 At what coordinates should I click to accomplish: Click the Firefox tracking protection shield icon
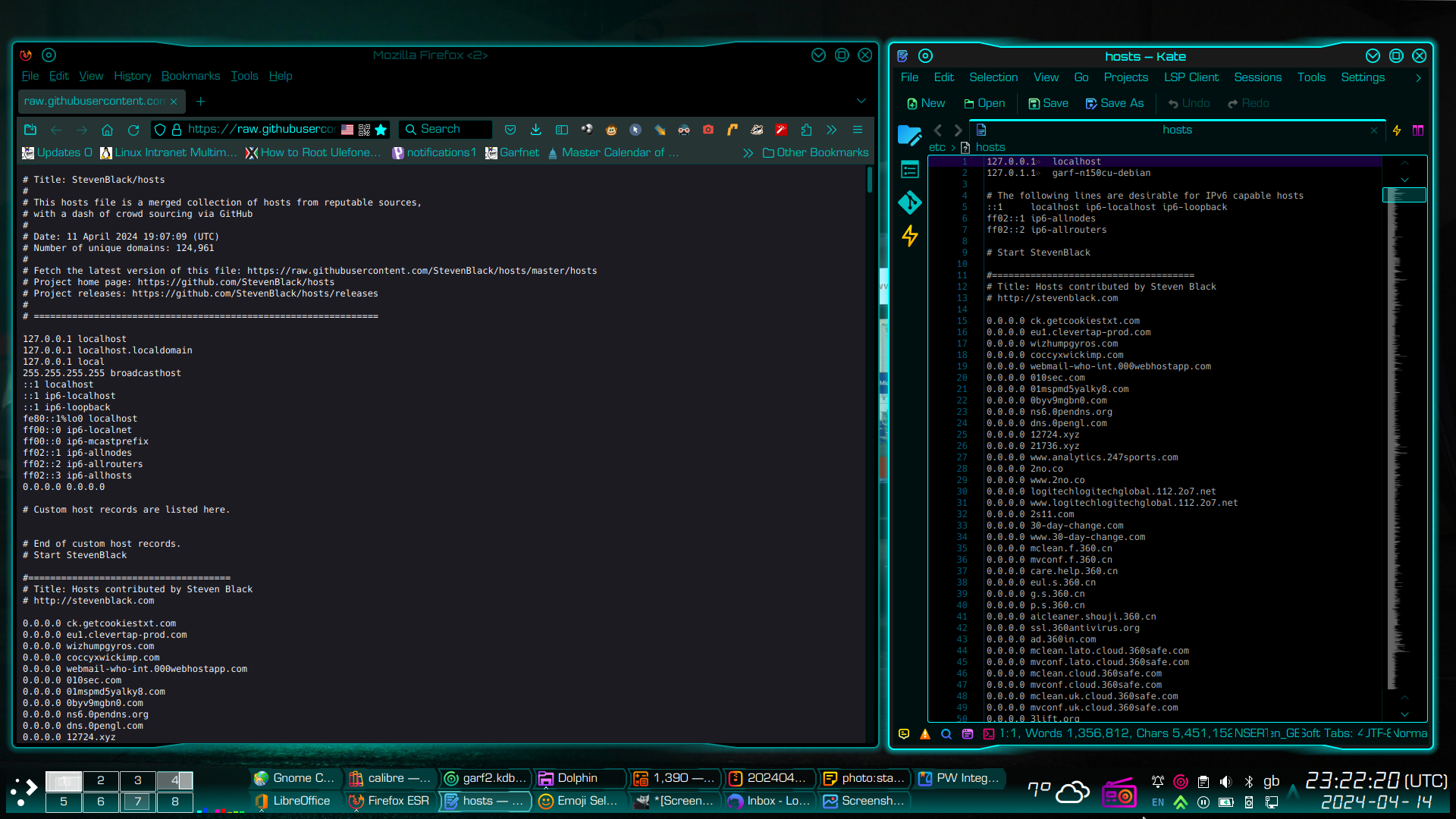pyautogui.click(x=160, y=130)
